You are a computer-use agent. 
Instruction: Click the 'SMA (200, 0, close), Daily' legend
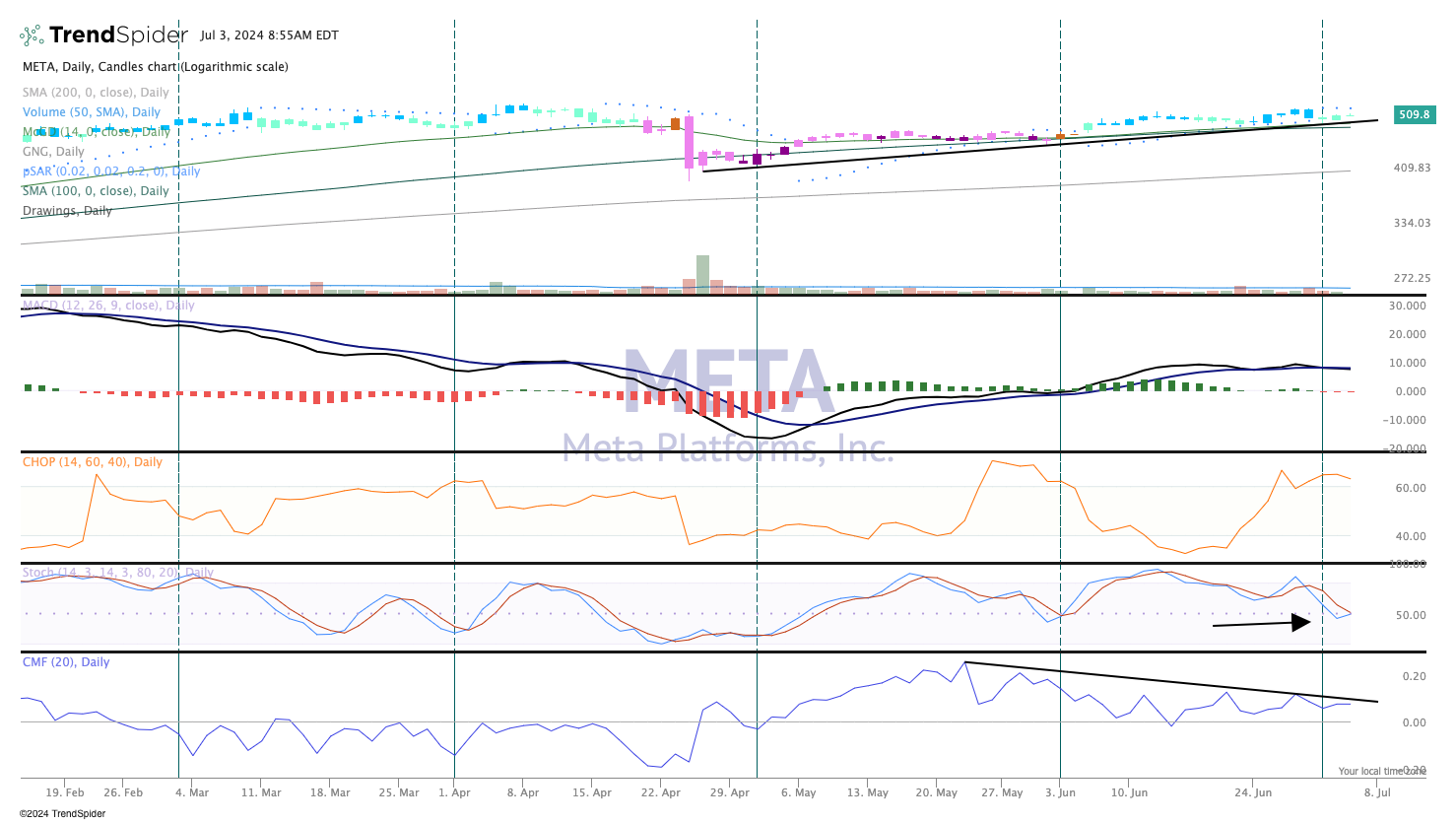click(x=96, y=93)
